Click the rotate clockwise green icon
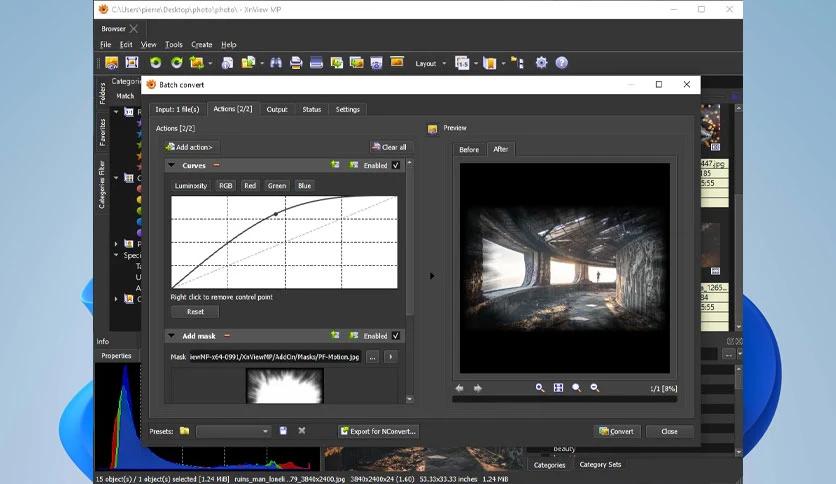Image resolution: width=836 pixels, height=484 pixels. tap(176, 63)
